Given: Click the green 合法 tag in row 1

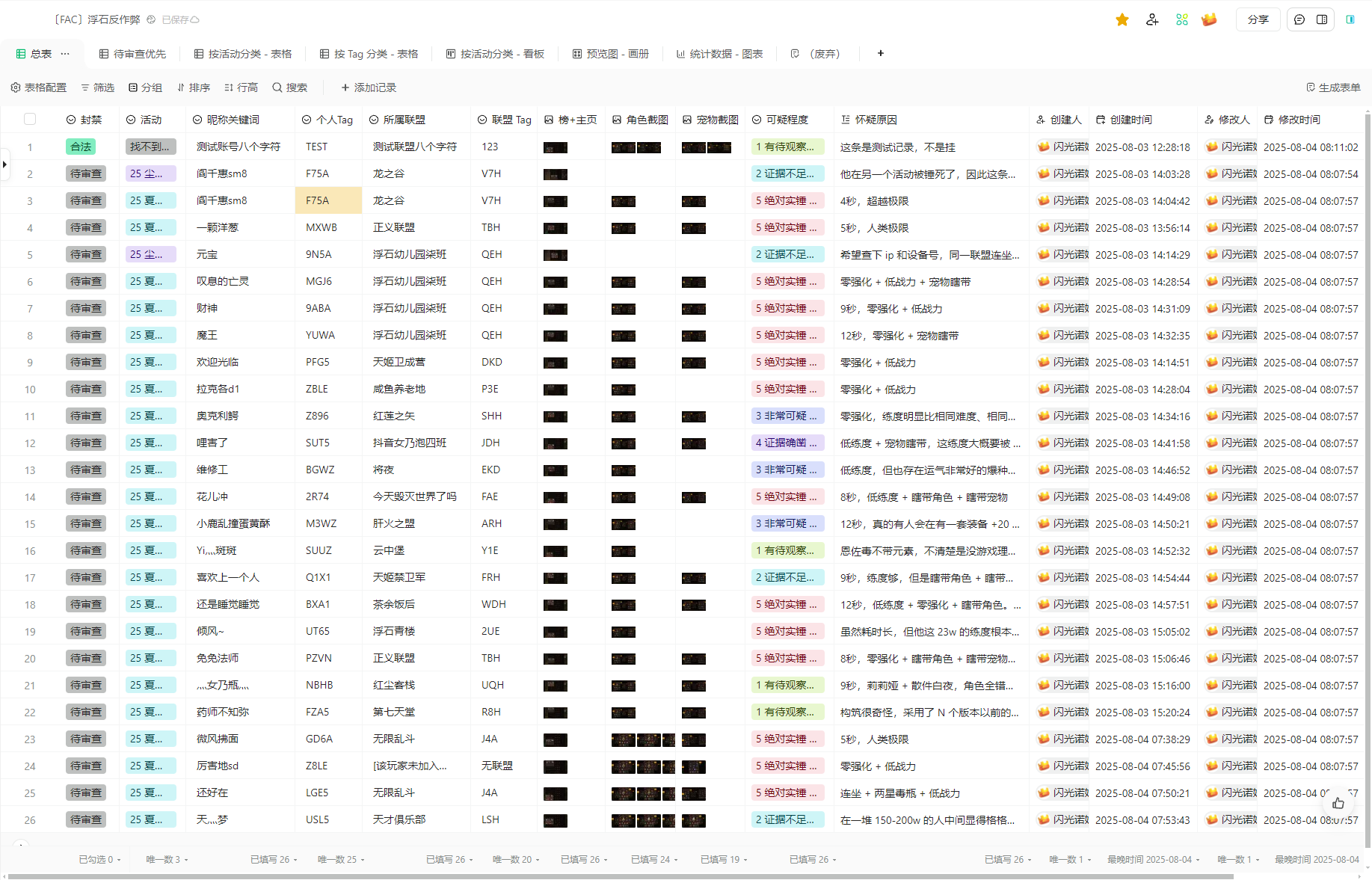Looking at the screenshot, I should coord(81,147).
